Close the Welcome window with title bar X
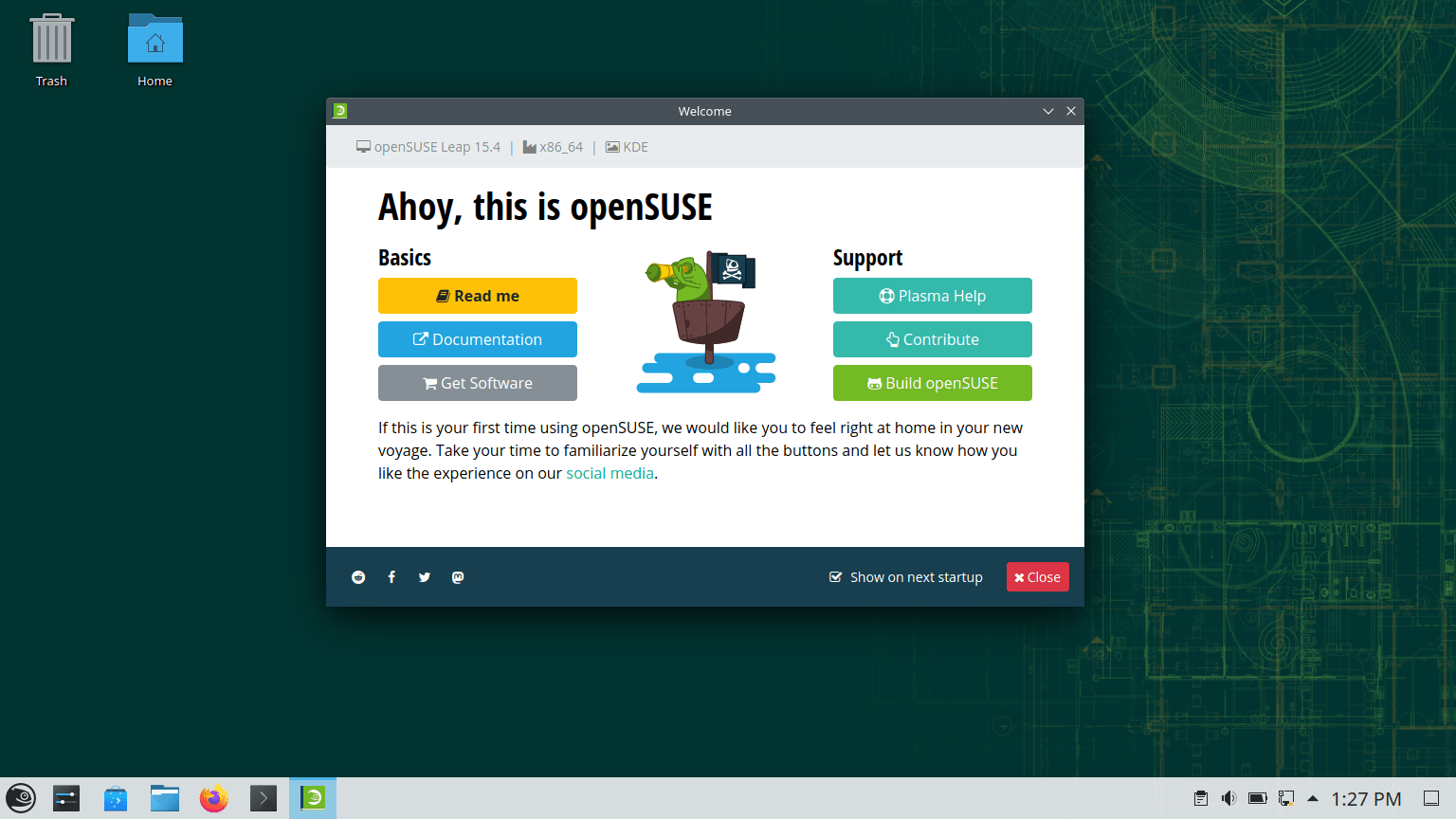 (x=1071, y=111)
